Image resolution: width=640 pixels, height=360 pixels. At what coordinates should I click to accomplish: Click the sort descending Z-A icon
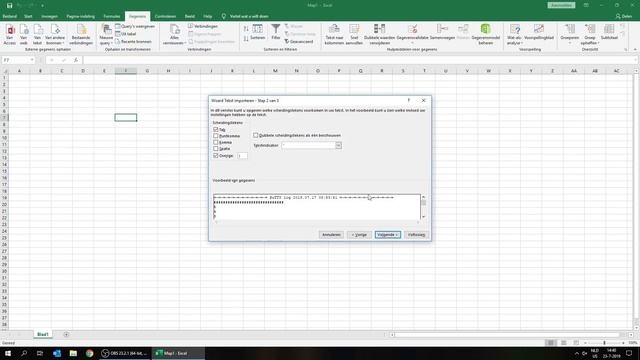click(x=246, y=38)
